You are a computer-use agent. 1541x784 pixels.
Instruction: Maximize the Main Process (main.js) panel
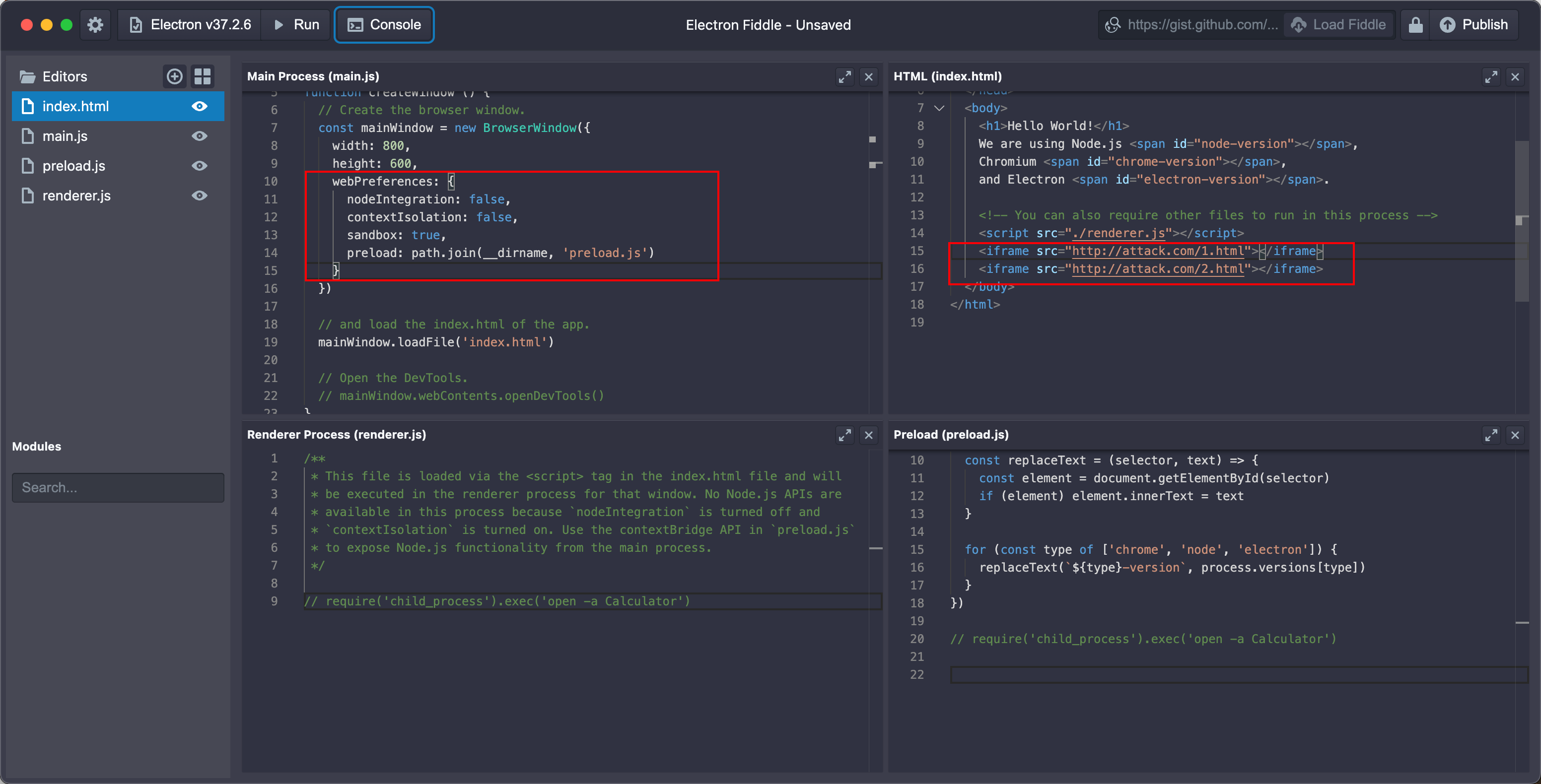(844, 76)
